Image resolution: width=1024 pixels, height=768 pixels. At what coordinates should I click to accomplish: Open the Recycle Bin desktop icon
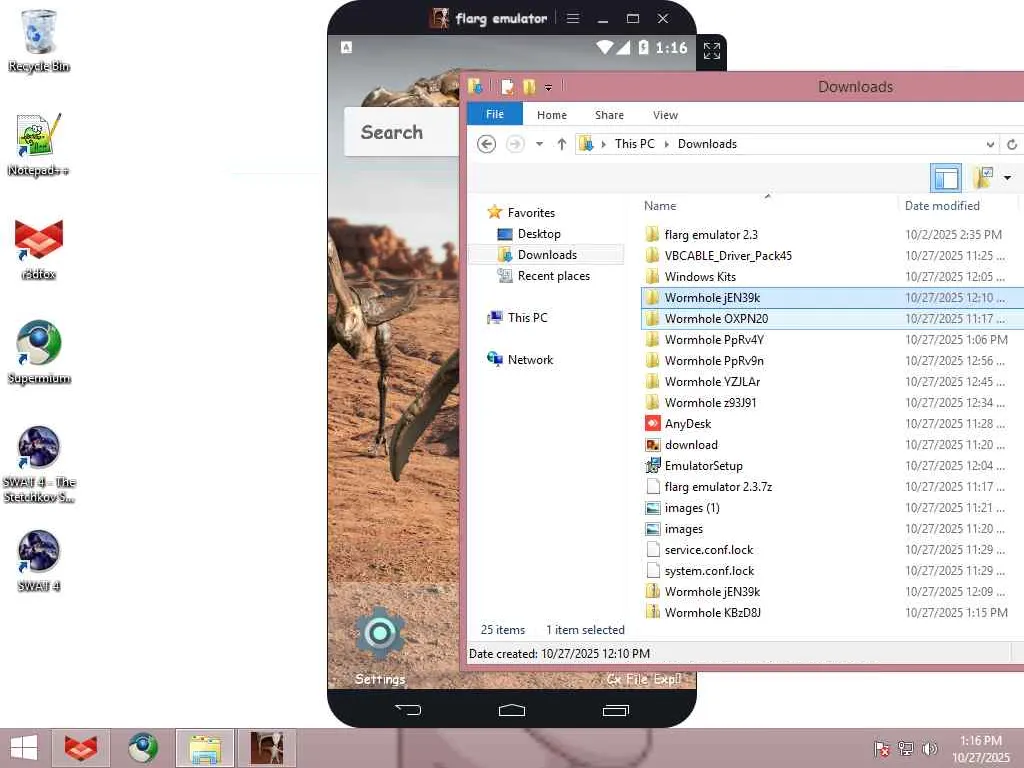39,40
